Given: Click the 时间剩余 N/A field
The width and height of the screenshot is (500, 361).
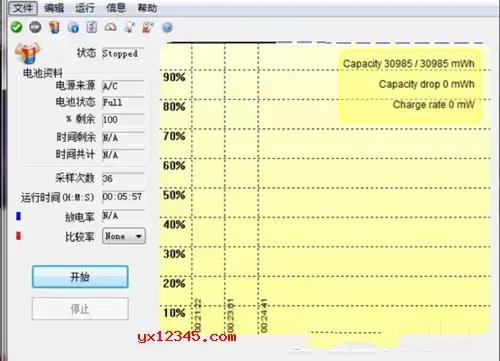Looking at the screenshot, I should [123, 137].
